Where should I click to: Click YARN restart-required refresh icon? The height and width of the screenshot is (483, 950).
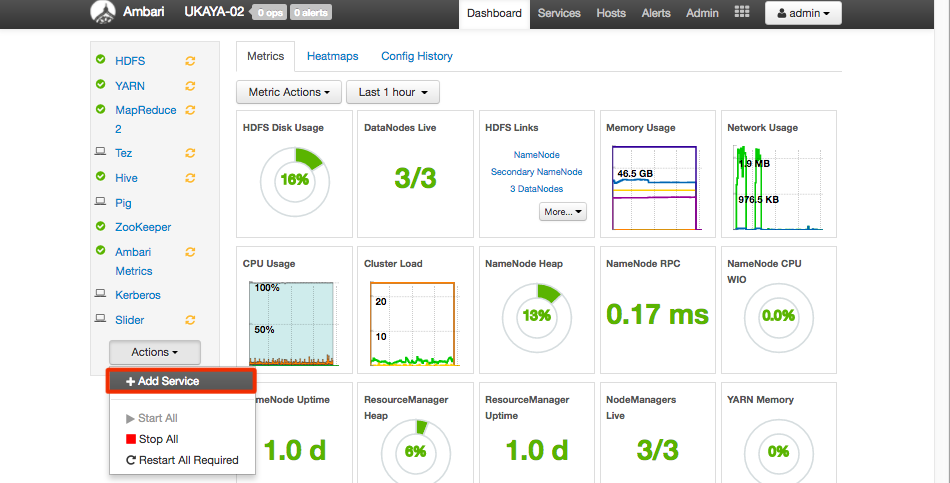[190, 86]
